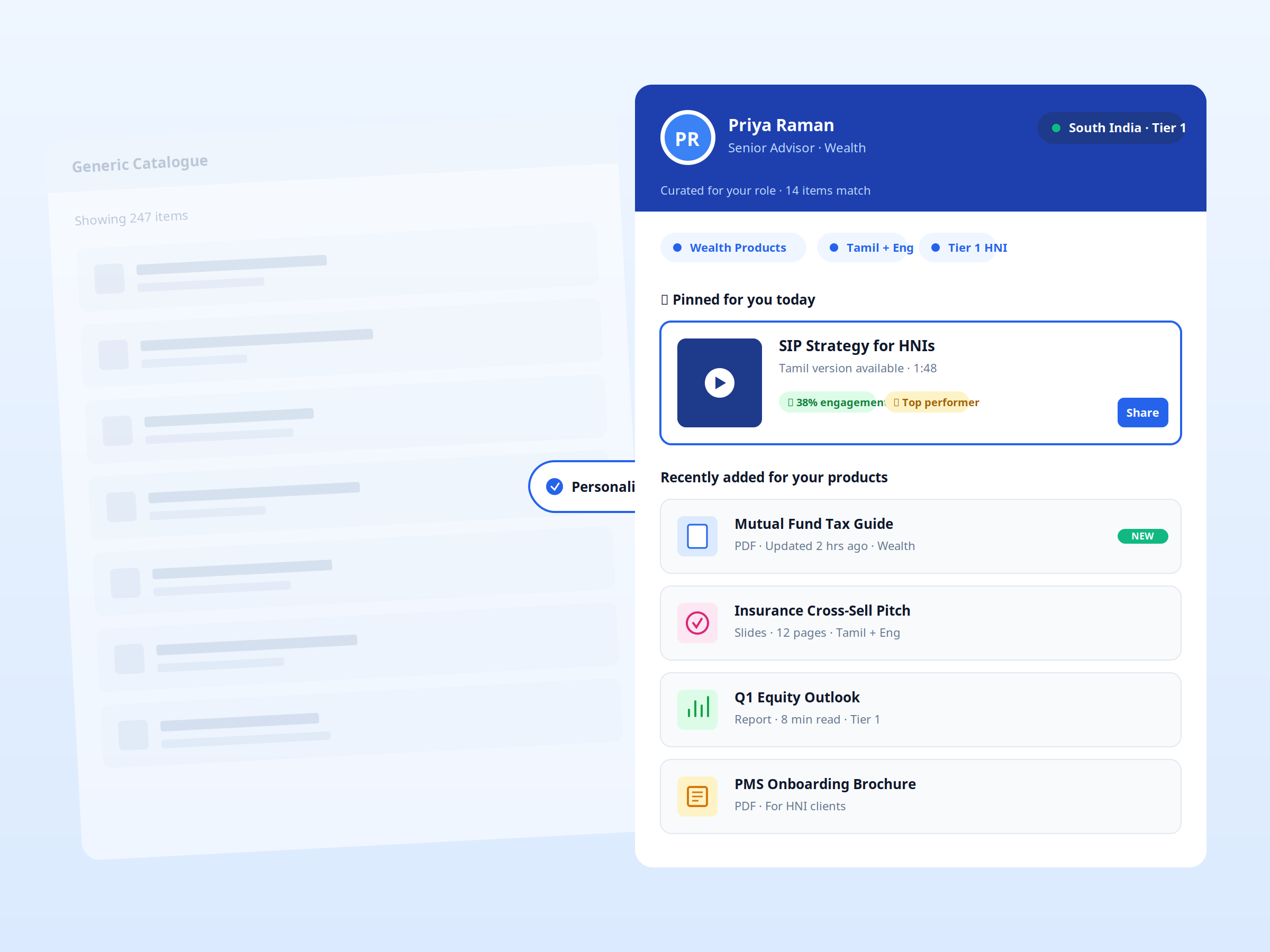Click 'Slides · 12 pages · Tamil + Eng'

(817, 633)
